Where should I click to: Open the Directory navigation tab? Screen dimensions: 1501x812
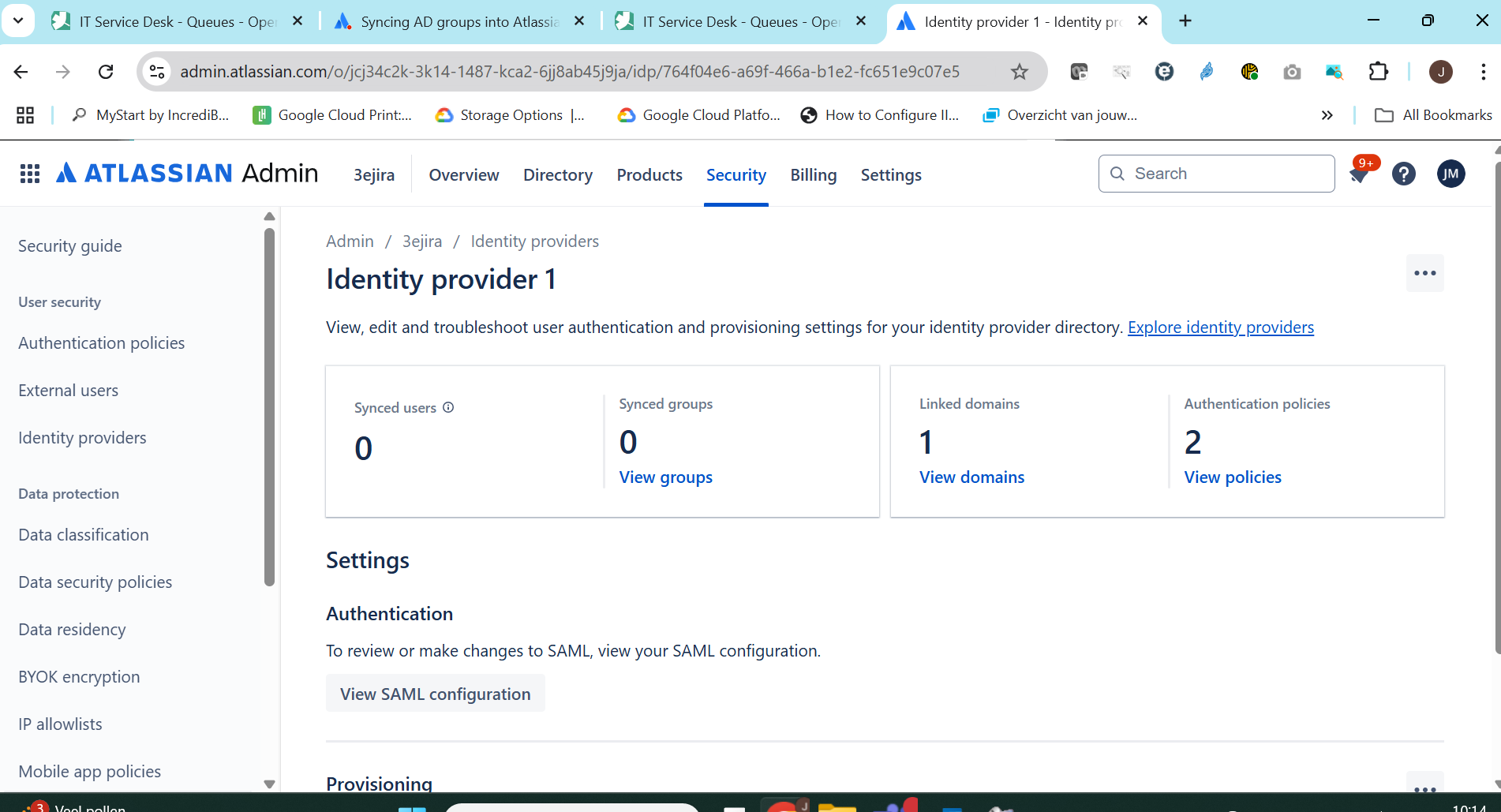[x=557, y=174]
